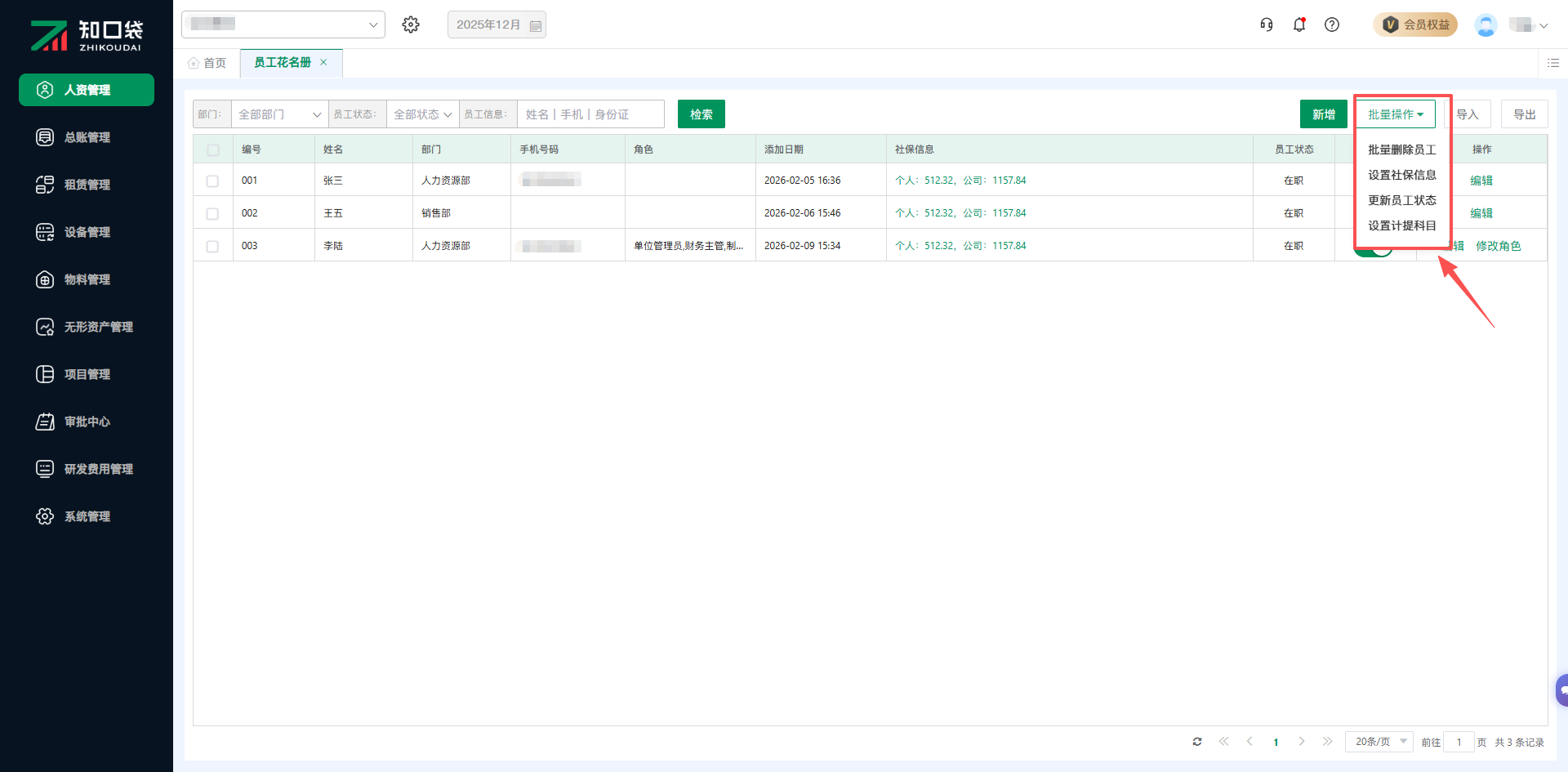Image resolution: width=1568 pixels, height=772 pixels.
Task: Switch to the 员工花名册 tab
Action: pos(283,62)
